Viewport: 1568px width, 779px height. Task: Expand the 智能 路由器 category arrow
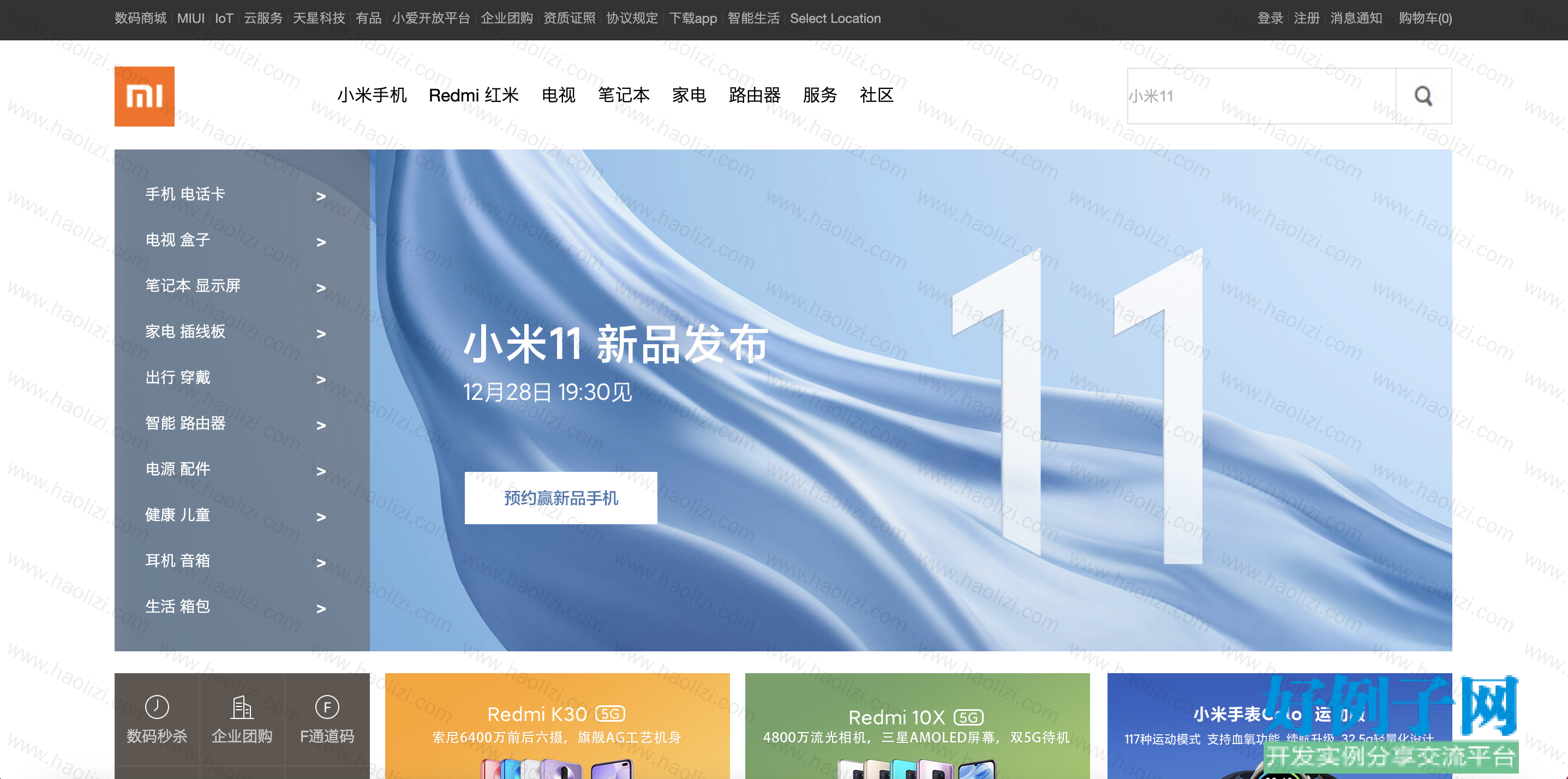[321, 426]
